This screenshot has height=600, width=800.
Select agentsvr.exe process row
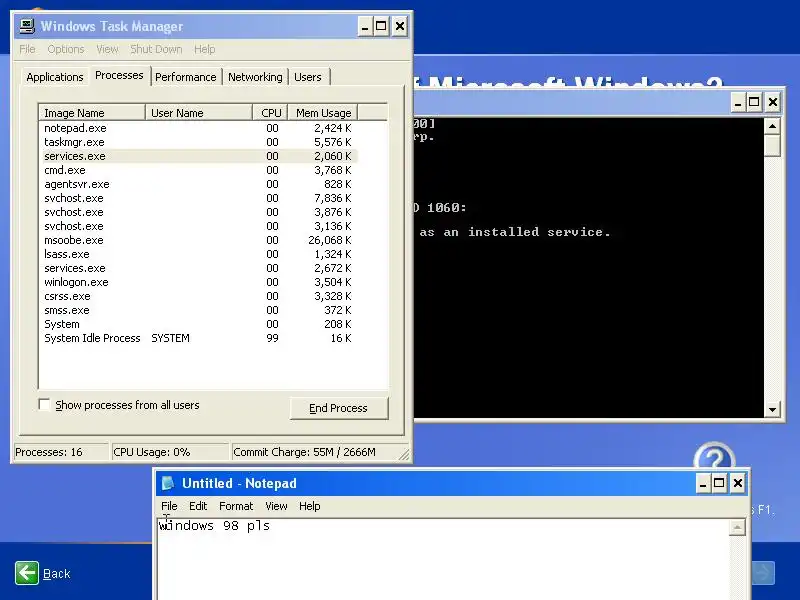pyautogui.click(x=198, y=184)
